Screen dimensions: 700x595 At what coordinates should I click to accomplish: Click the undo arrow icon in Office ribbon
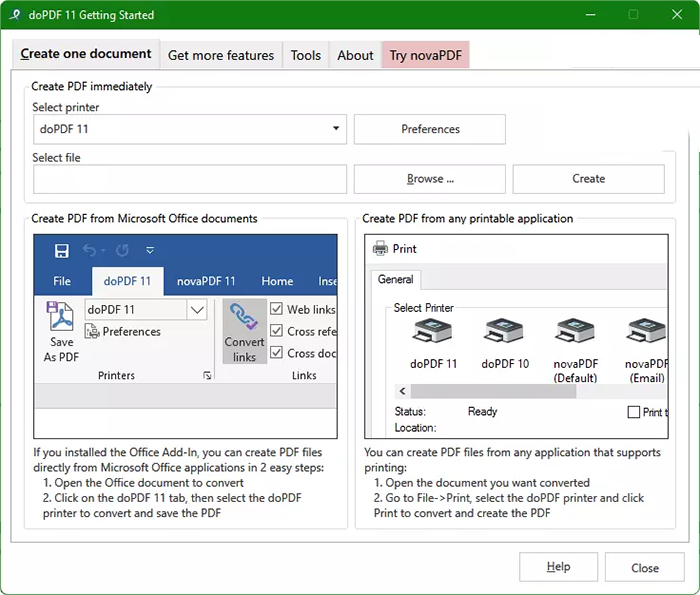89,250
